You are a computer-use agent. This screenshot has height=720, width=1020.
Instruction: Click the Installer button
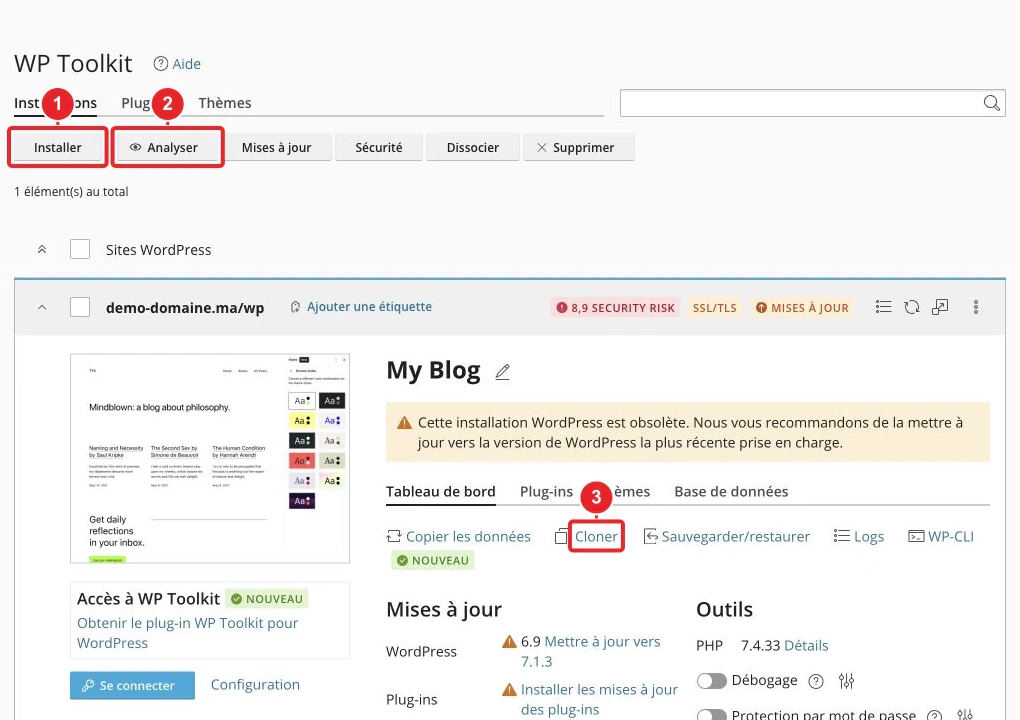[58, 148]
